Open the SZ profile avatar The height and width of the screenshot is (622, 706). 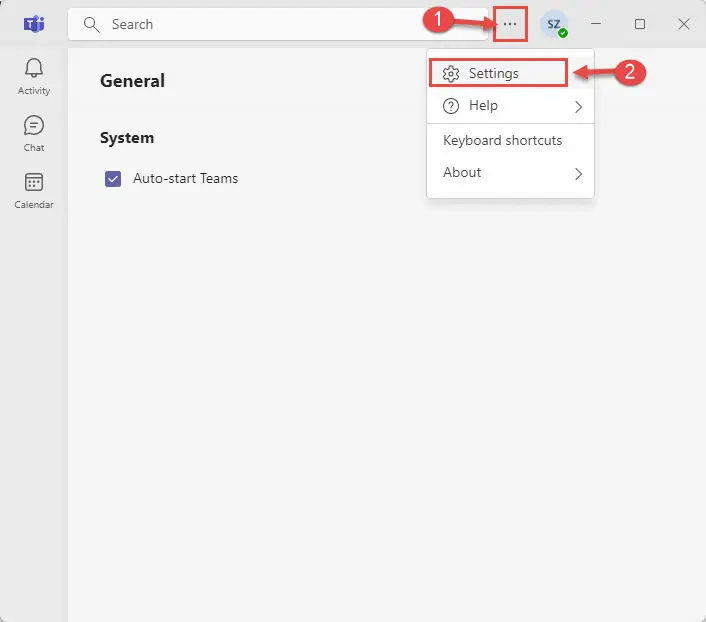pyautogui.click(x=554, y=24)
